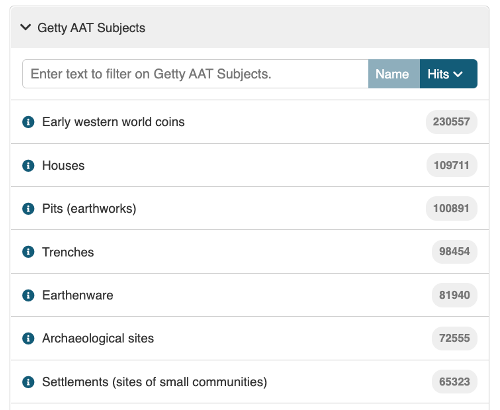Show info for Archaeological sites
Screen dimensions: 500x410
28,339
